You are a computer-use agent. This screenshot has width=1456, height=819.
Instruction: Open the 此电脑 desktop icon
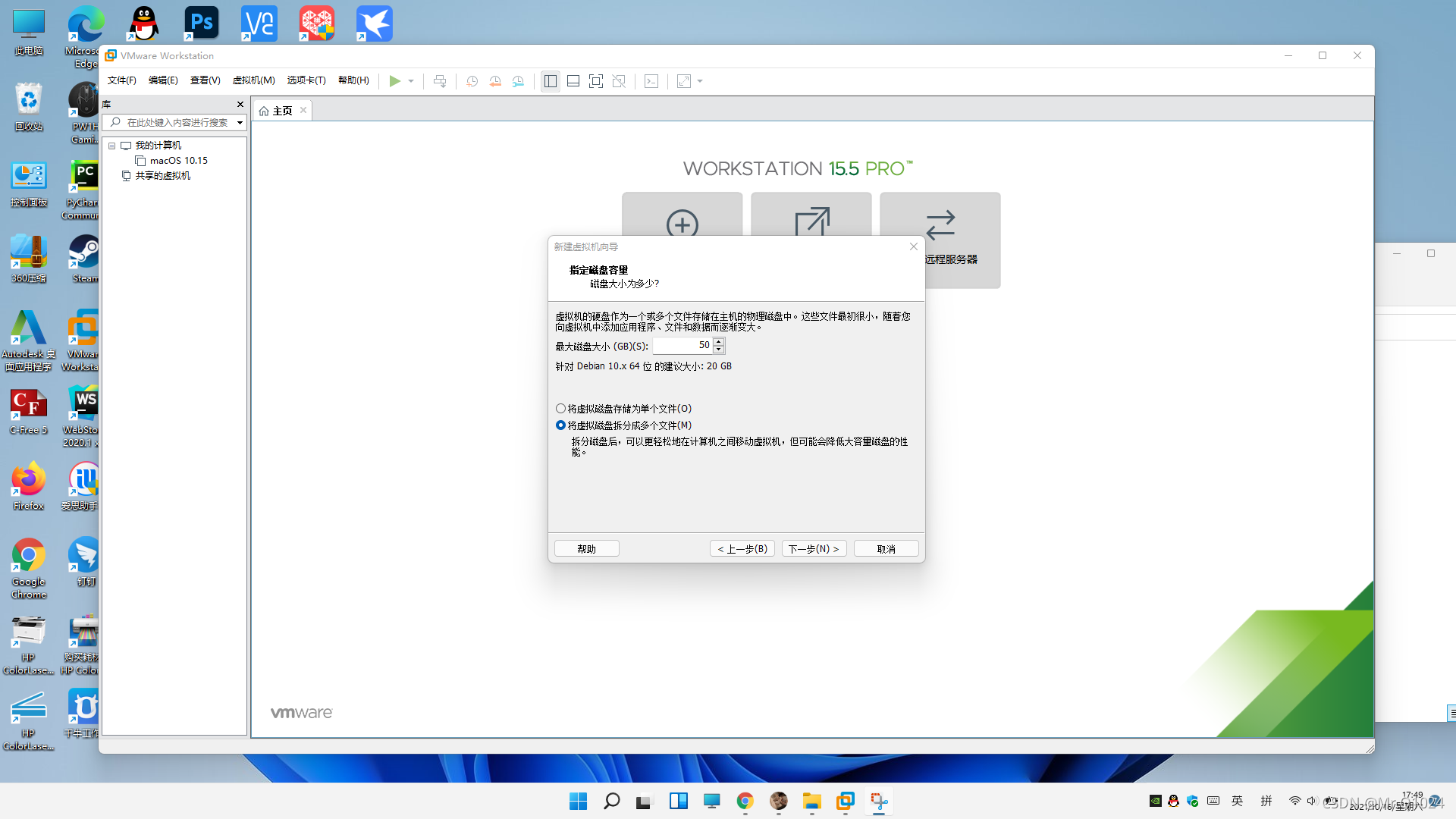(29, 31)
